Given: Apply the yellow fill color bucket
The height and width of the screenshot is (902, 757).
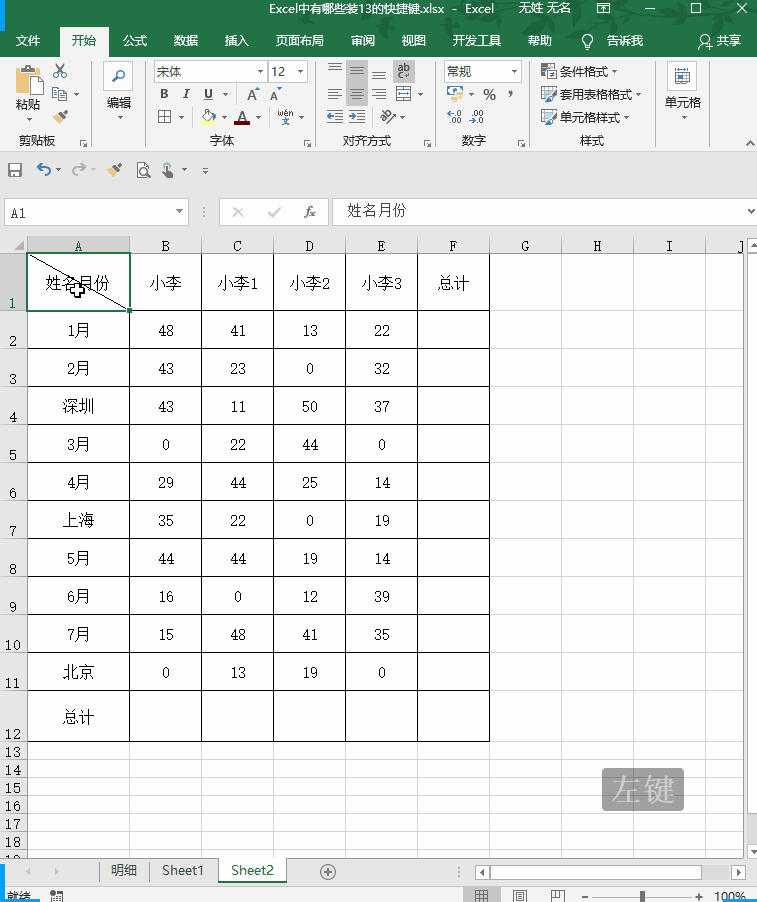Looking at the screenshot, I should click(208, 117).
